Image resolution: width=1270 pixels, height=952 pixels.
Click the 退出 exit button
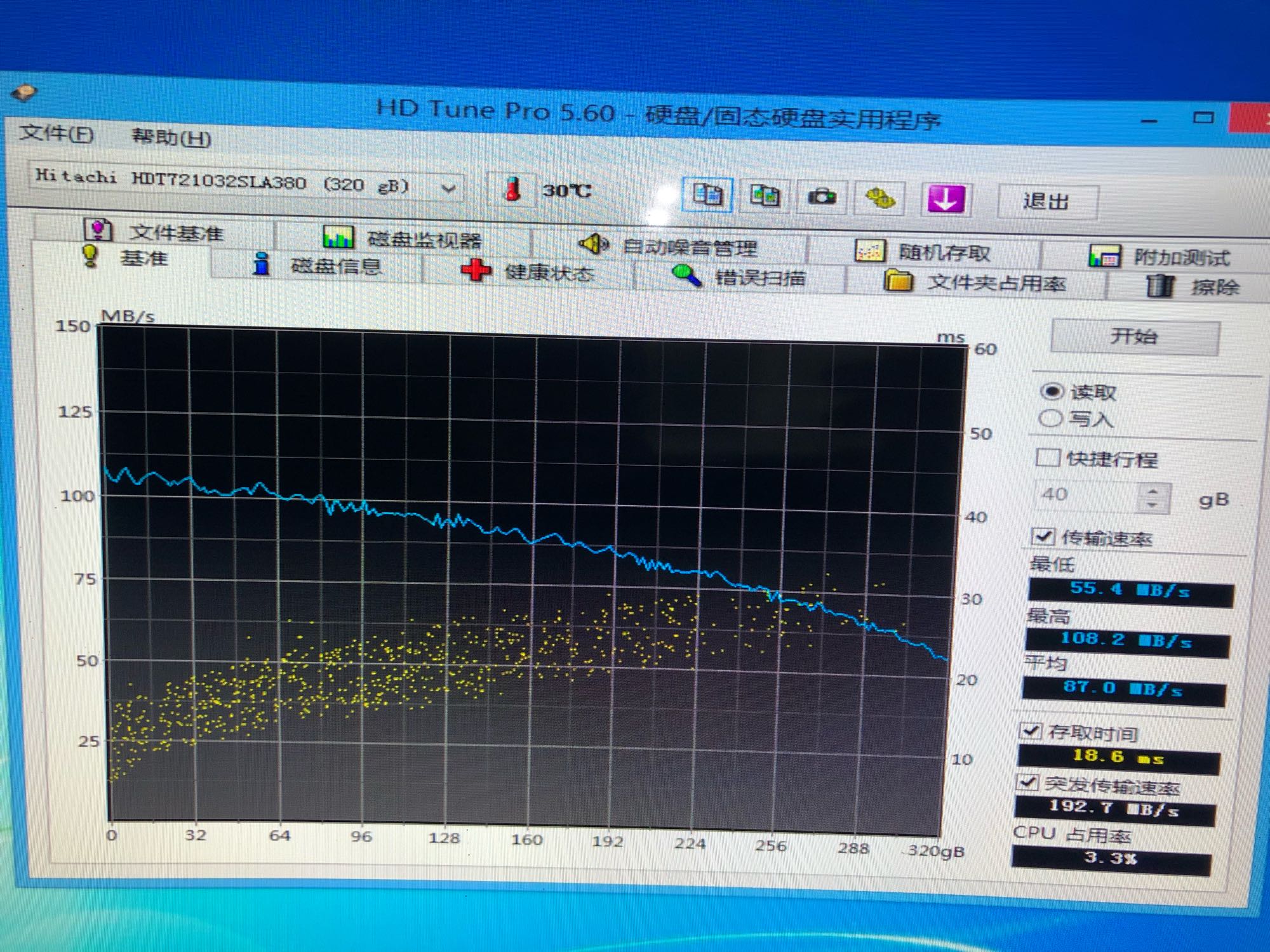click(x=1046, y=202)
